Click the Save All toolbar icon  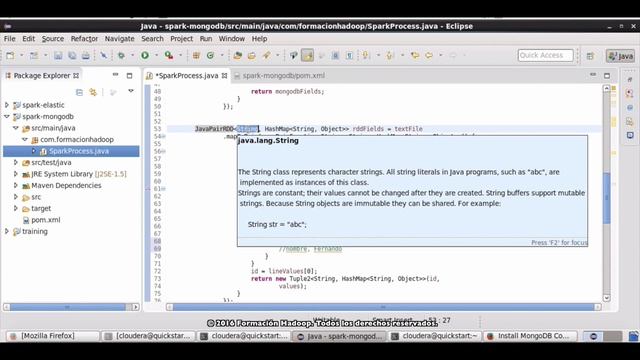click(x=72, y=56)
